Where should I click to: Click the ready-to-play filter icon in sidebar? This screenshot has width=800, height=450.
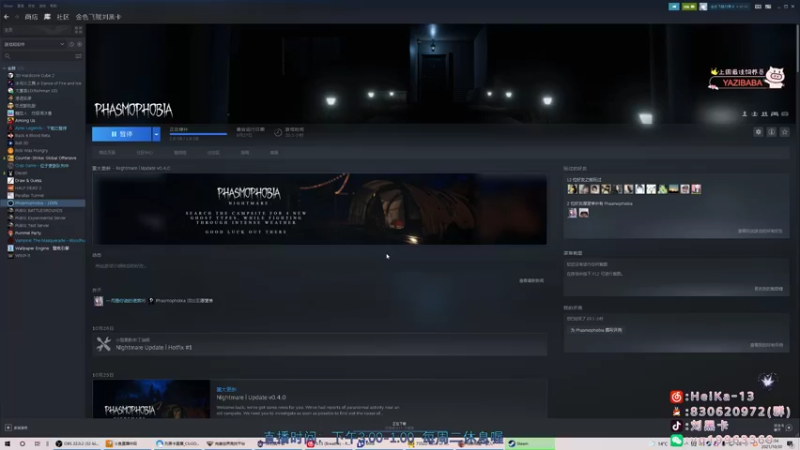click(x=80, y=44)
